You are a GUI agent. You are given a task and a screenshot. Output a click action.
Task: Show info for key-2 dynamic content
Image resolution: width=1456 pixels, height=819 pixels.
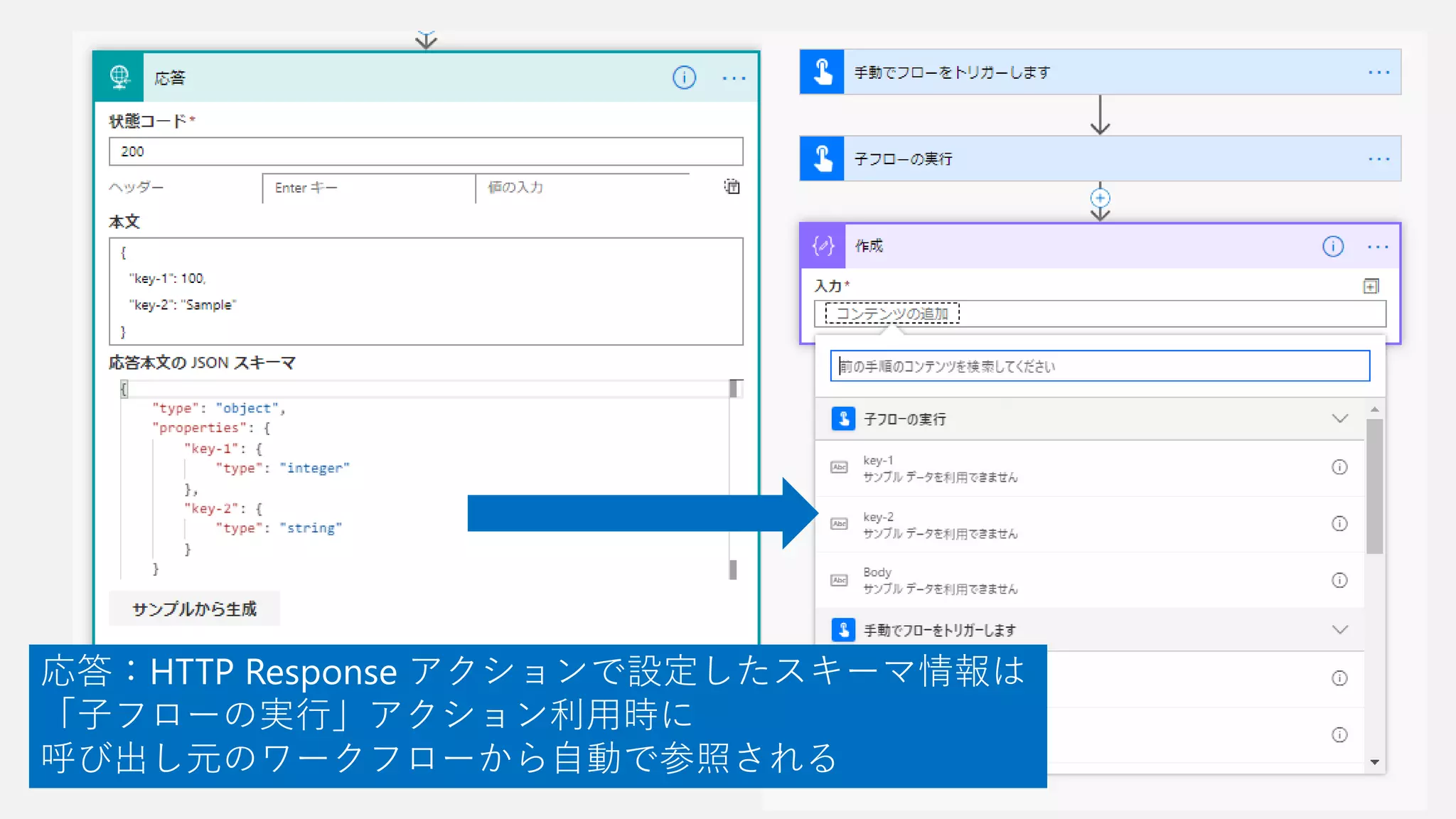1339,524
